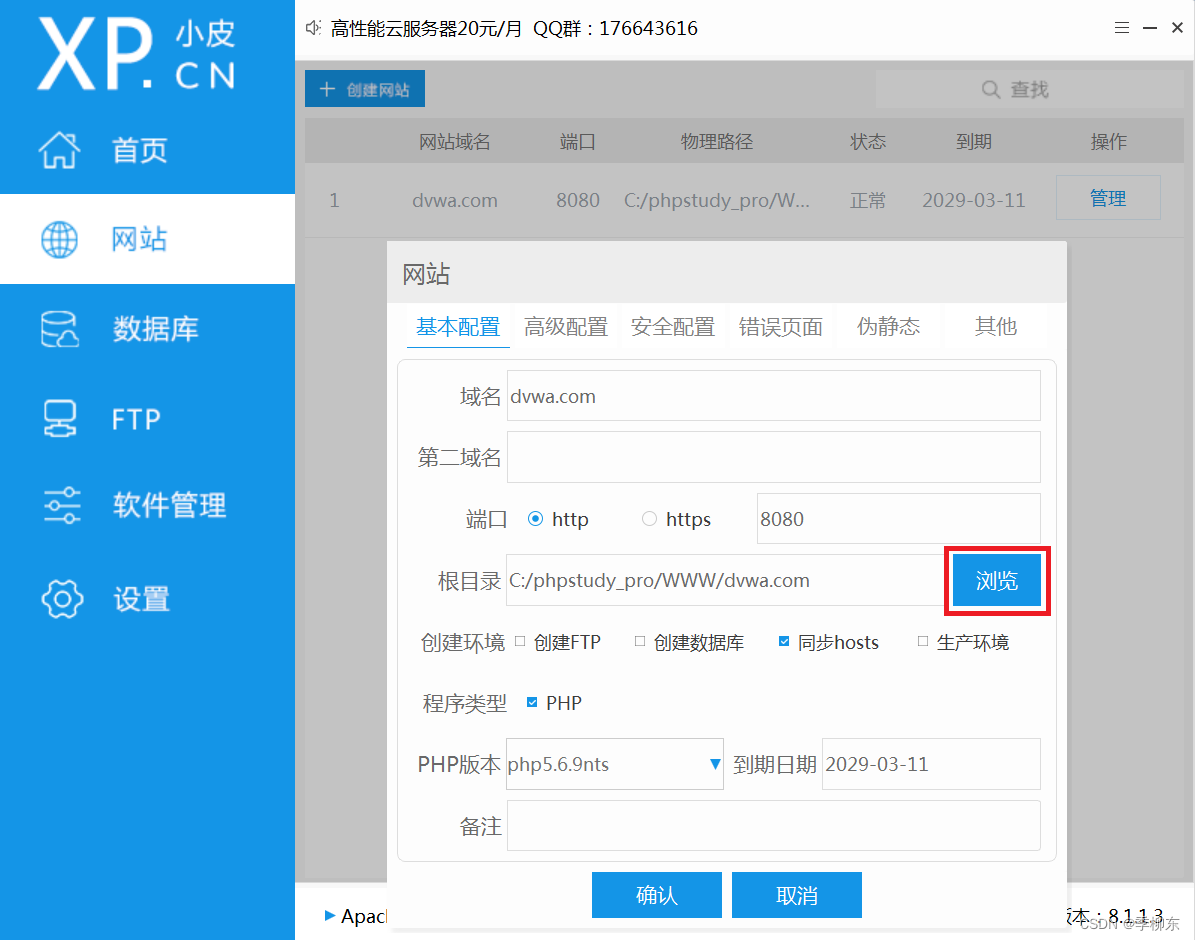Image resolution: width=1195 pixels, height=940 pixels.
Task: Select the https radio button
Action: pos(649,519)
